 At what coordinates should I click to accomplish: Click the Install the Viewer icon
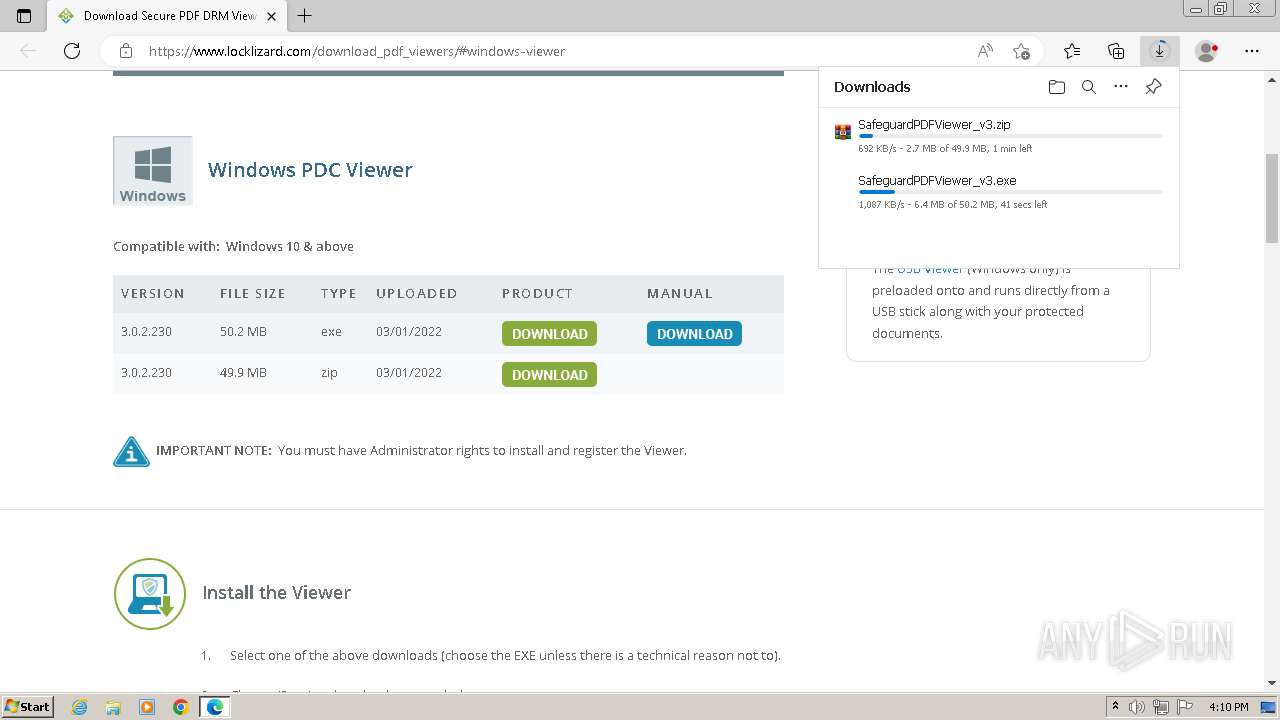pos(150,594)
